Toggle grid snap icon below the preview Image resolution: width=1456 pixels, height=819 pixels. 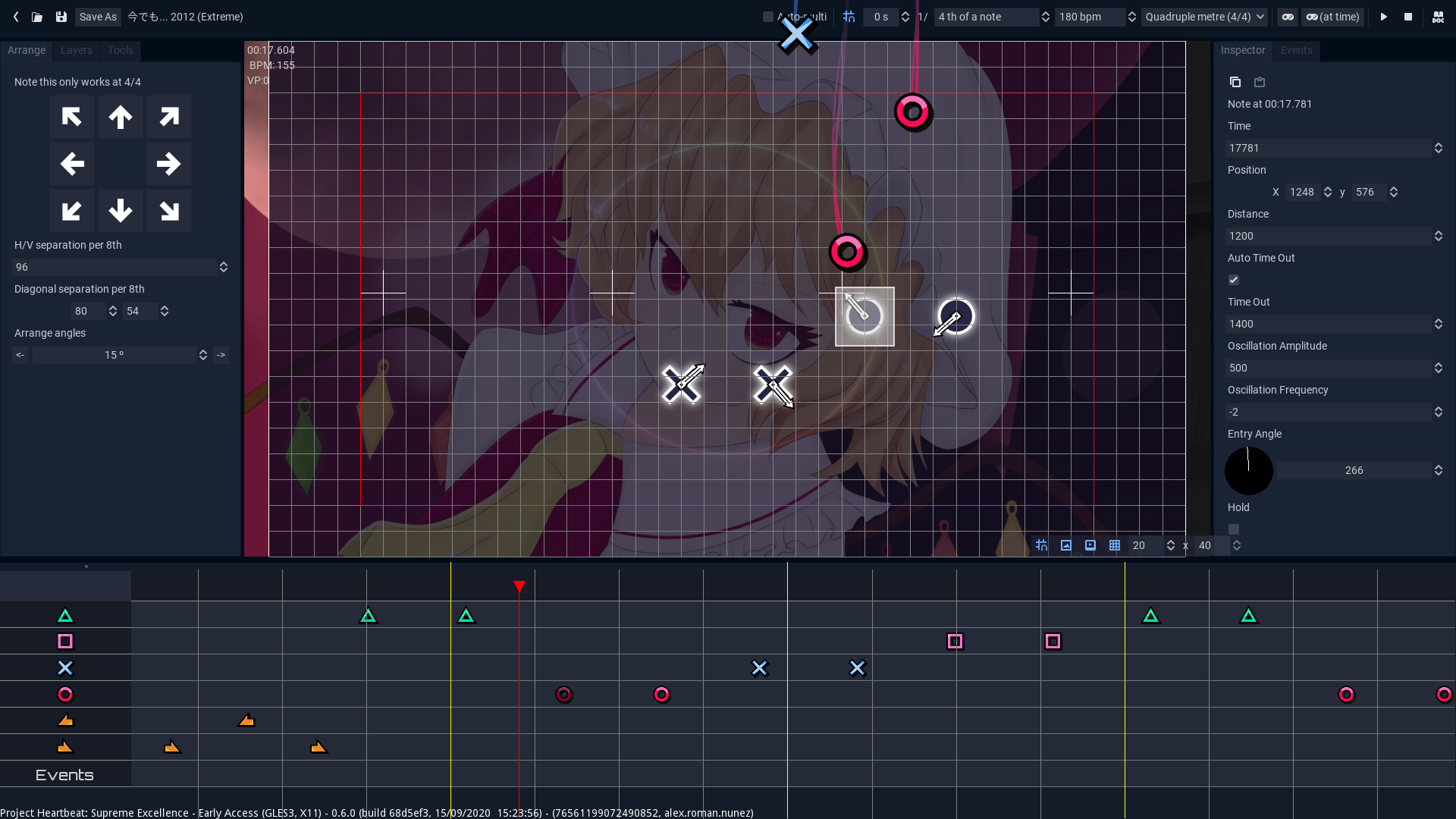click(x=1042, y=545)
